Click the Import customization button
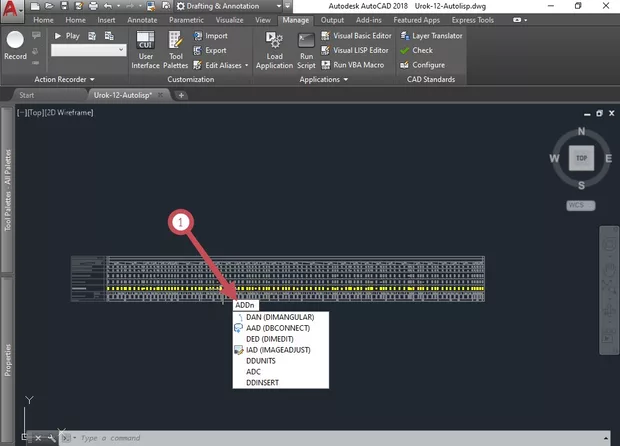This screenshot has width=620, height=446. (209, 35)
